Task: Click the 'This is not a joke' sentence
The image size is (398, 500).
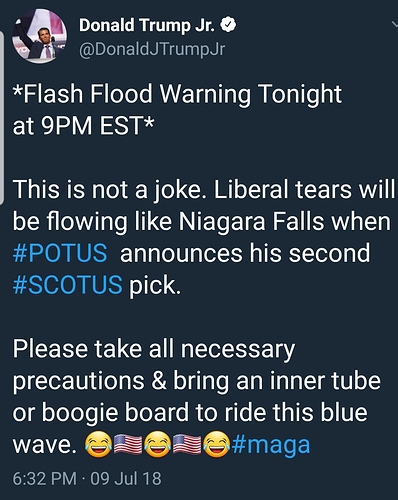Action: point(108,190)
